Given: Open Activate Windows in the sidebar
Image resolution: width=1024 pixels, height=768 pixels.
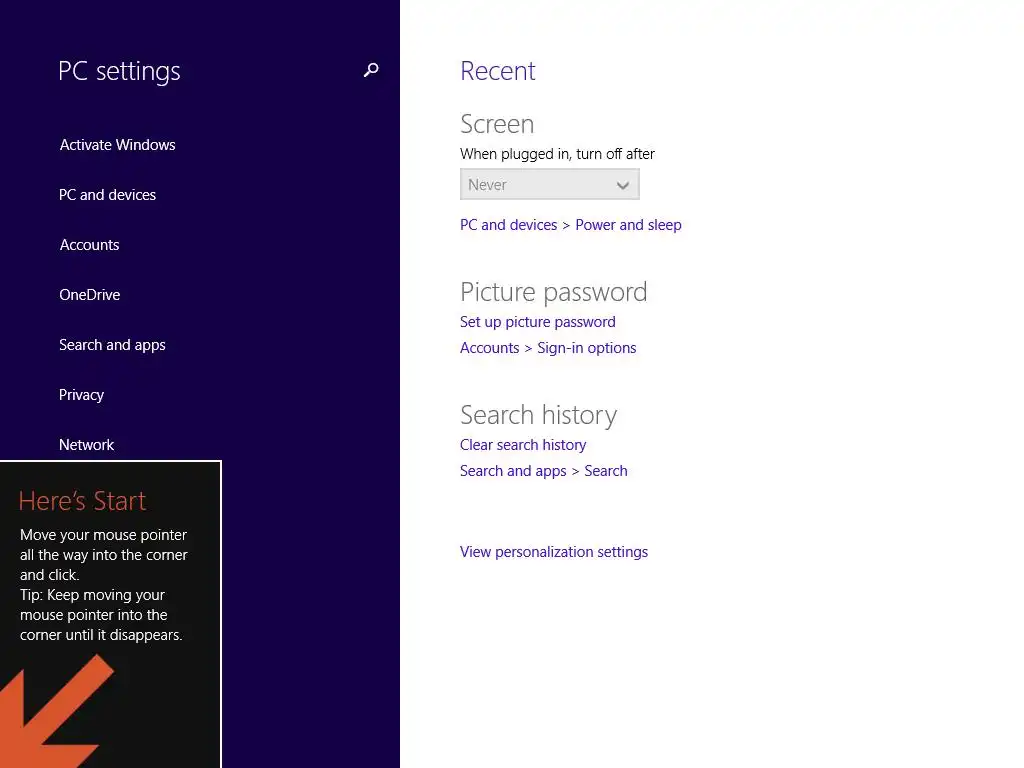Looking at the screenshot, I should tap(117, 145).
